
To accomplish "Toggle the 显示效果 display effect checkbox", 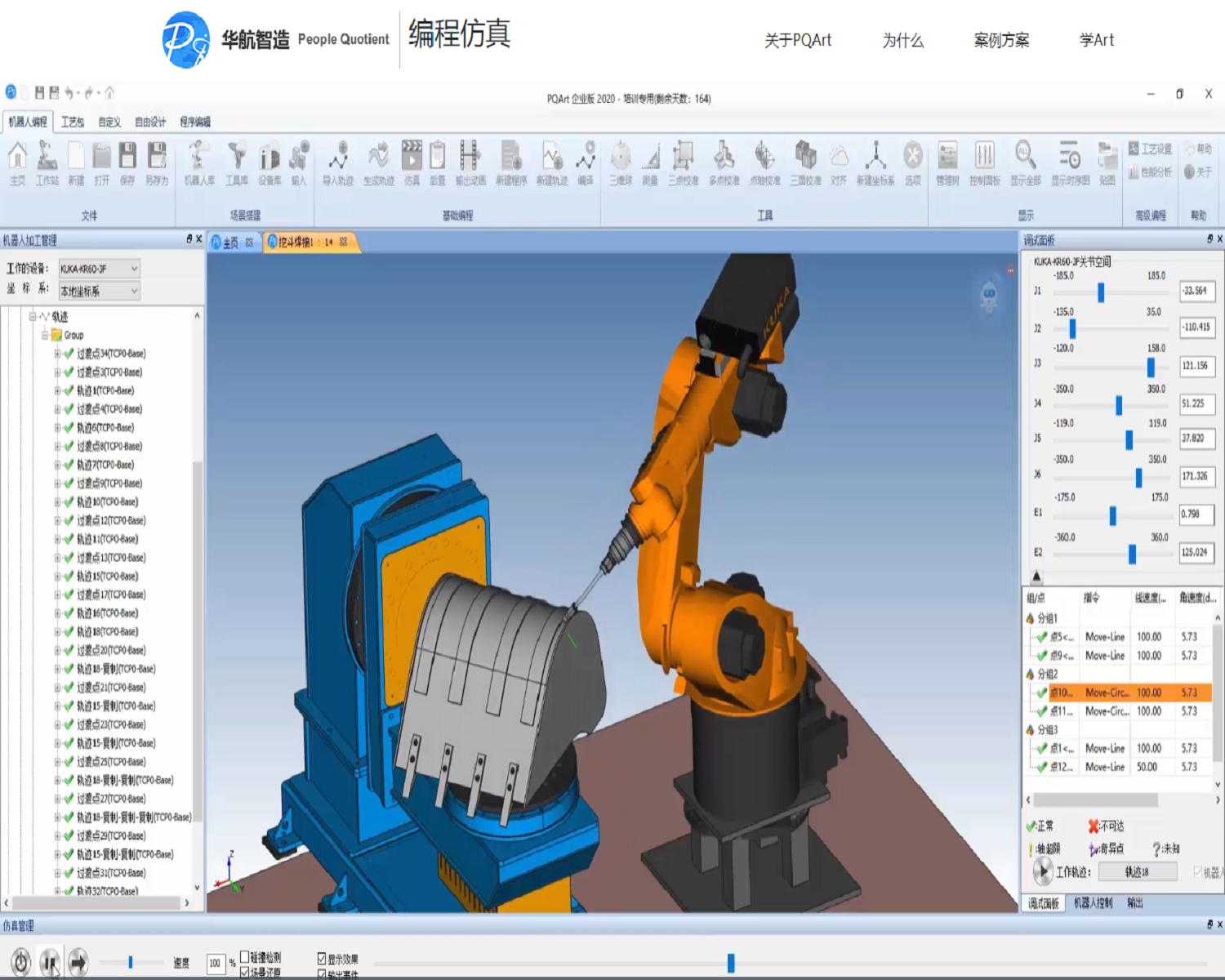I will coord(322,959).
